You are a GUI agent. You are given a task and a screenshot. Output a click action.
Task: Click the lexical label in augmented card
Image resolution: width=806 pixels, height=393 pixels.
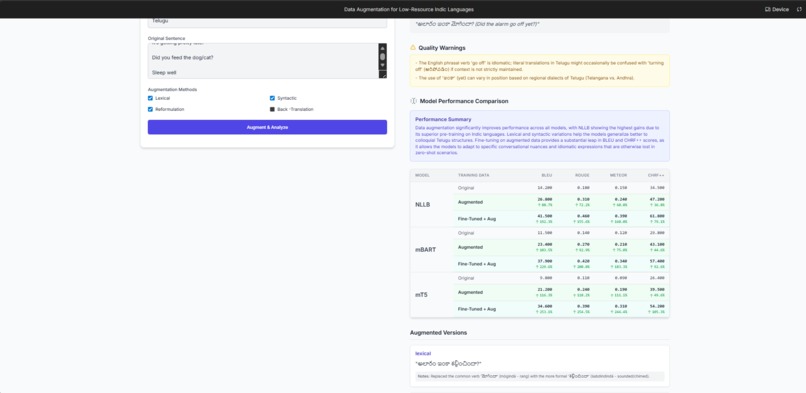(x=423, y=353)
